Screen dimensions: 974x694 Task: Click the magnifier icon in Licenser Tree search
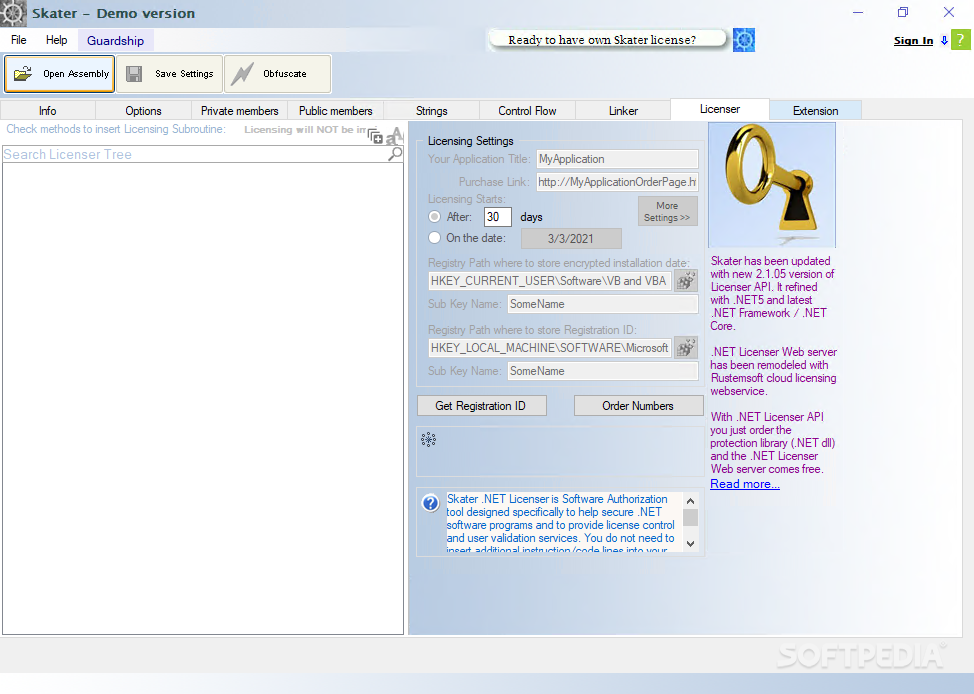tap(395, 154)
